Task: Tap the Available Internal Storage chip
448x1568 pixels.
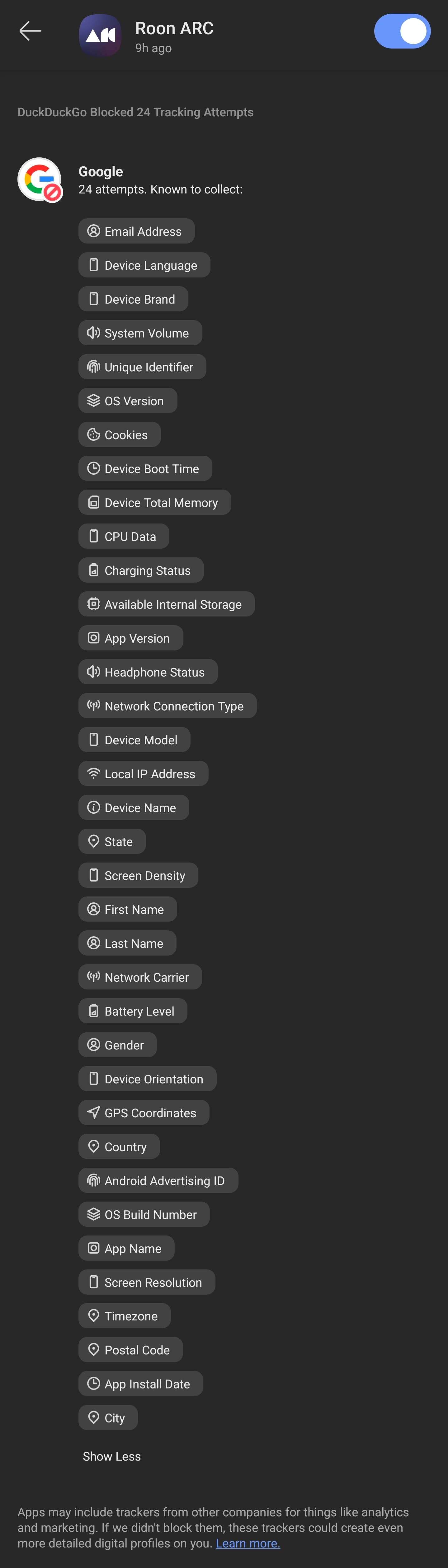Action: [166, 604]
